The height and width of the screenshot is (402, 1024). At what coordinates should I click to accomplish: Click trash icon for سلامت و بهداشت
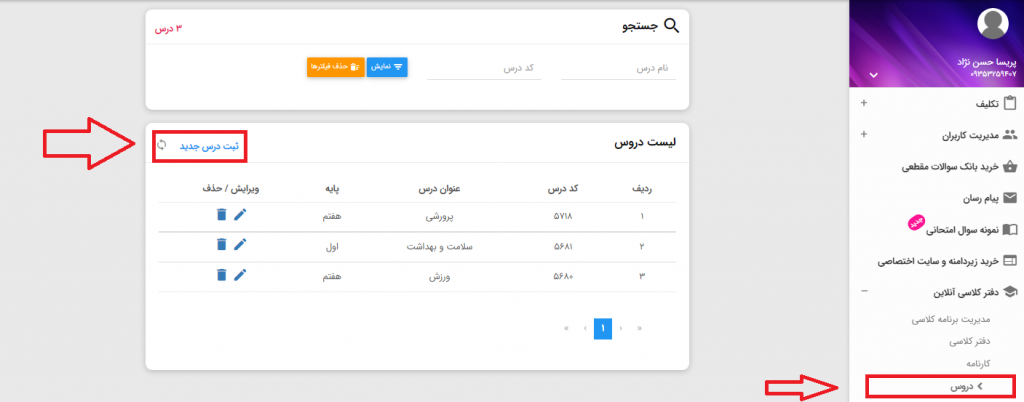tap(221, 244)
